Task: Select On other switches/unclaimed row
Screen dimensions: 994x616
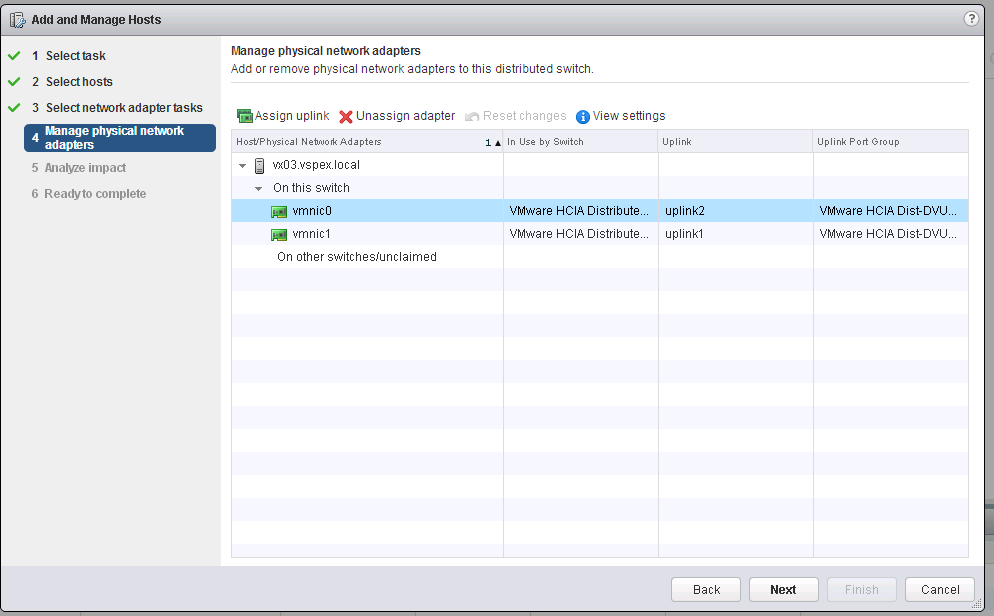Action: (600, 257)
